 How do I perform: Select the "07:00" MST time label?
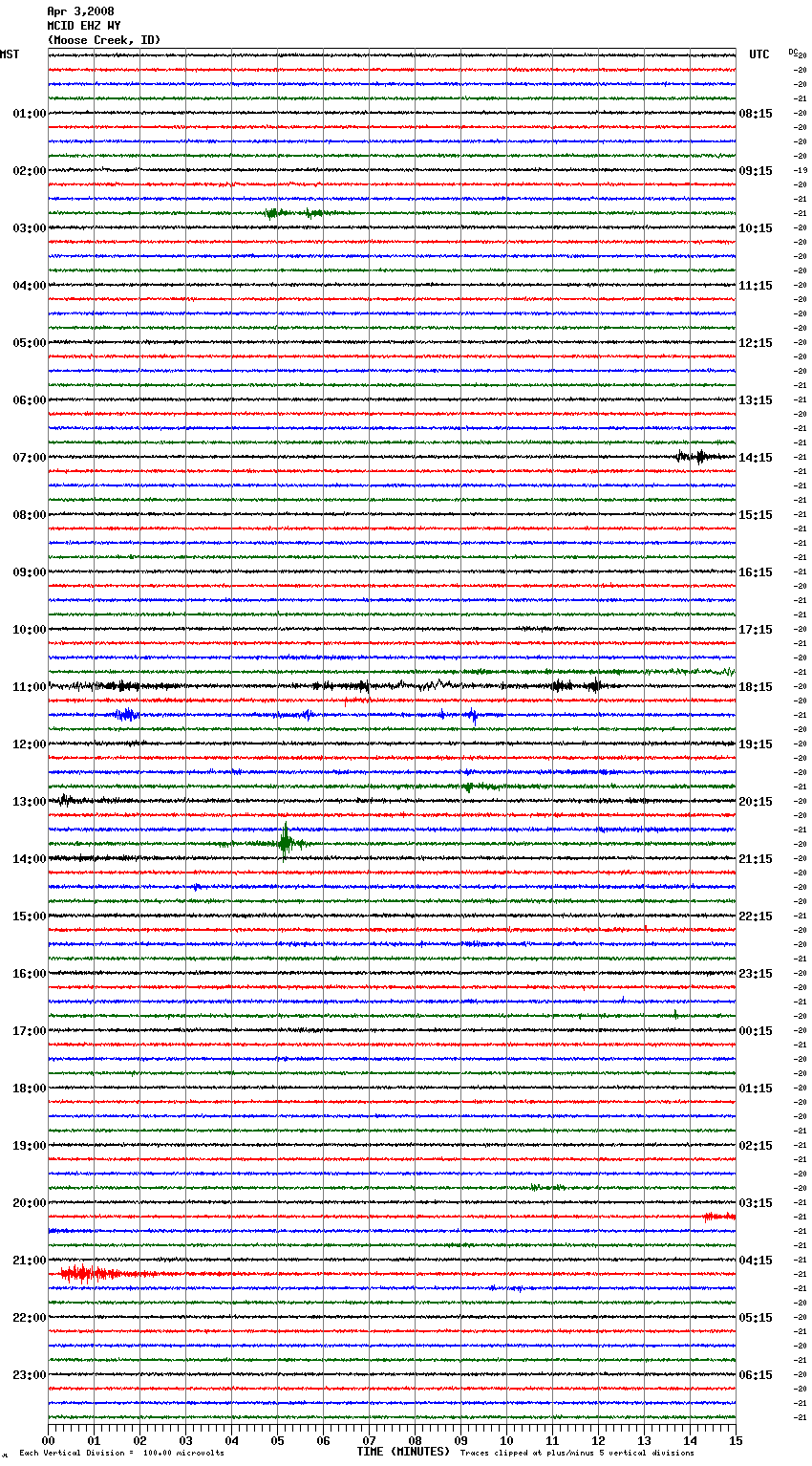29,458
